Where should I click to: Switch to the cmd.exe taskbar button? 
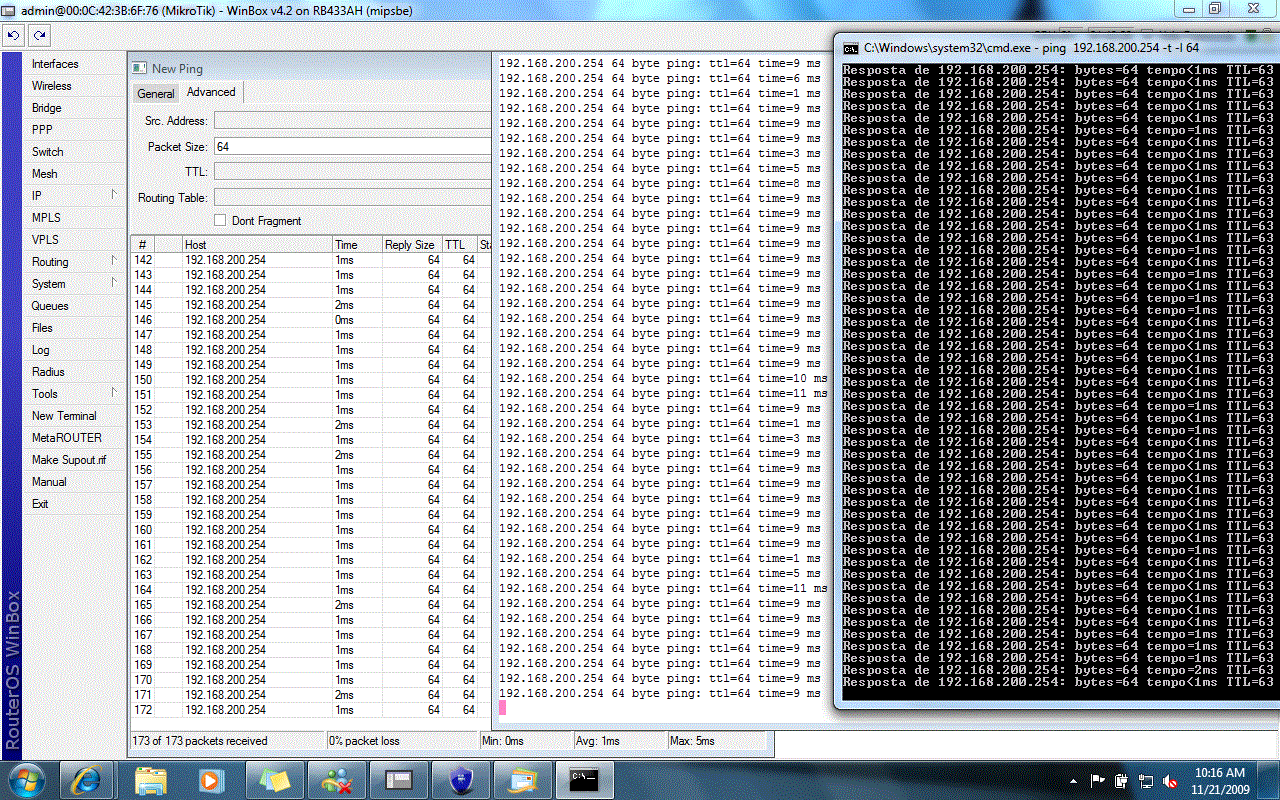tap(583, 778)
